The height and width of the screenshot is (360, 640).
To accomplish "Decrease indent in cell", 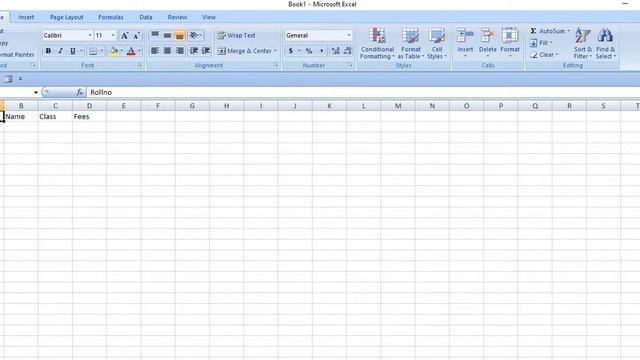I will 194,51.
